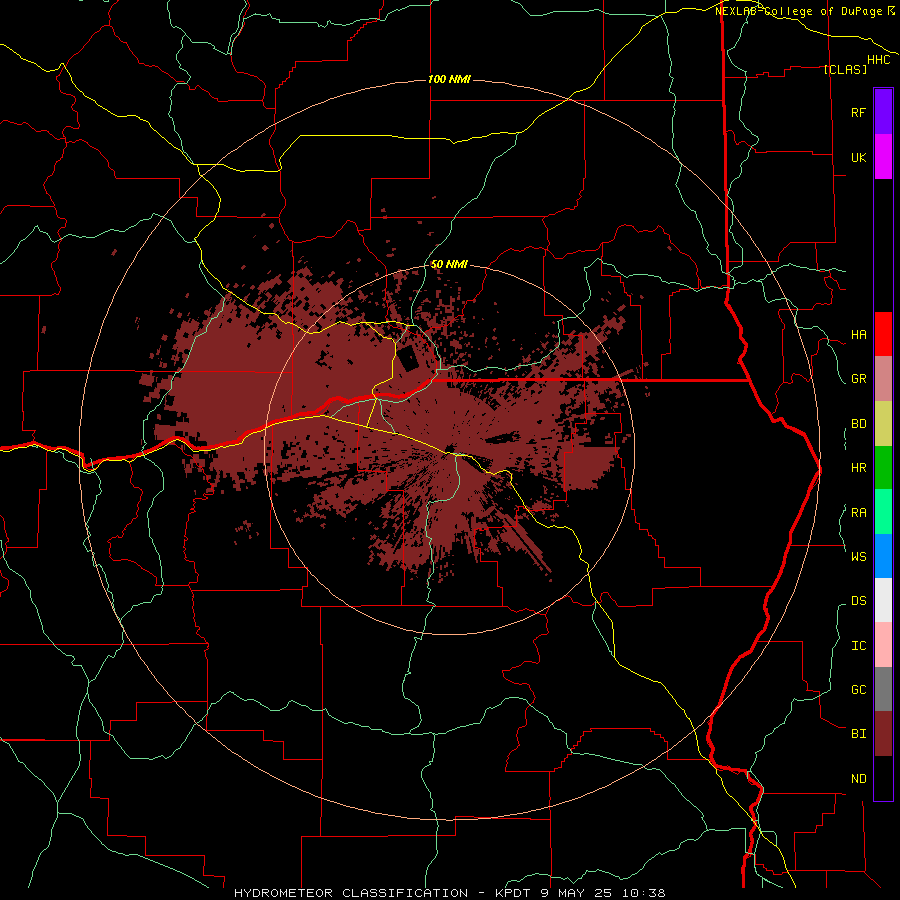Screen dimensions: 900x900
Task: Click the [CLAS] units label
Action: [845, 69]
